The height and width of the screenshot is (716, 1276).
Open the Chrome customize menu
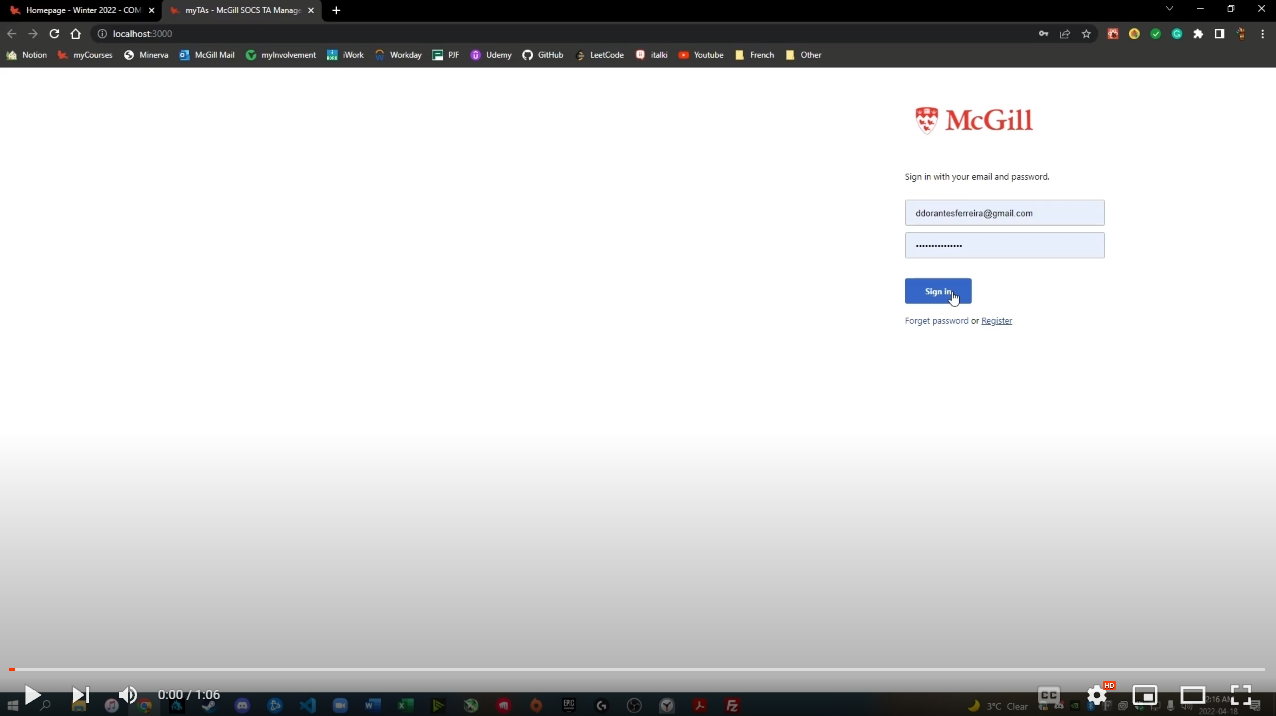(x=1262, y=33)
